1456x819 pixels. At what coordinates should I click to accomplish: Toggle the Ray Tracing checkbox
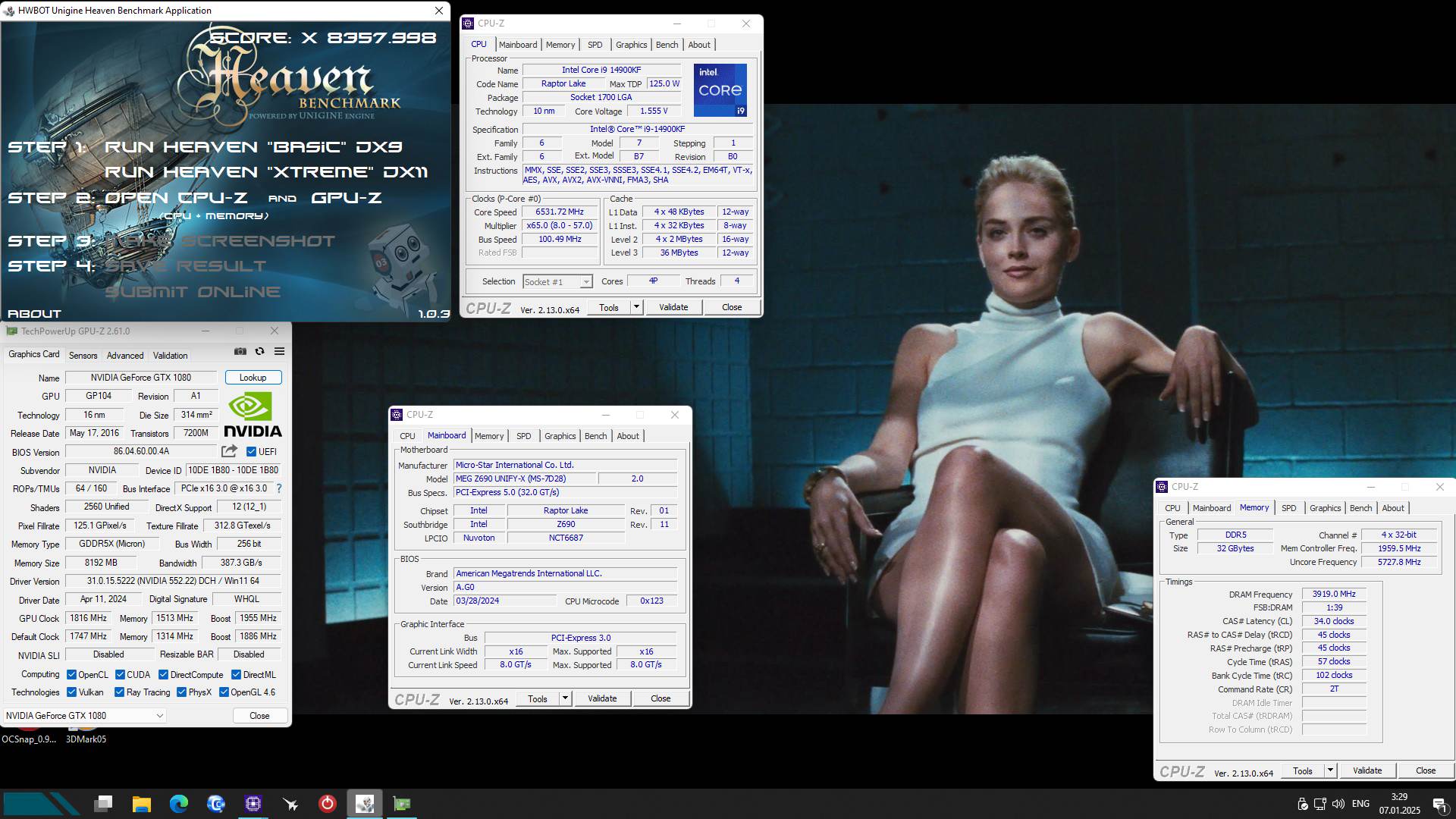tap(119, 692)
